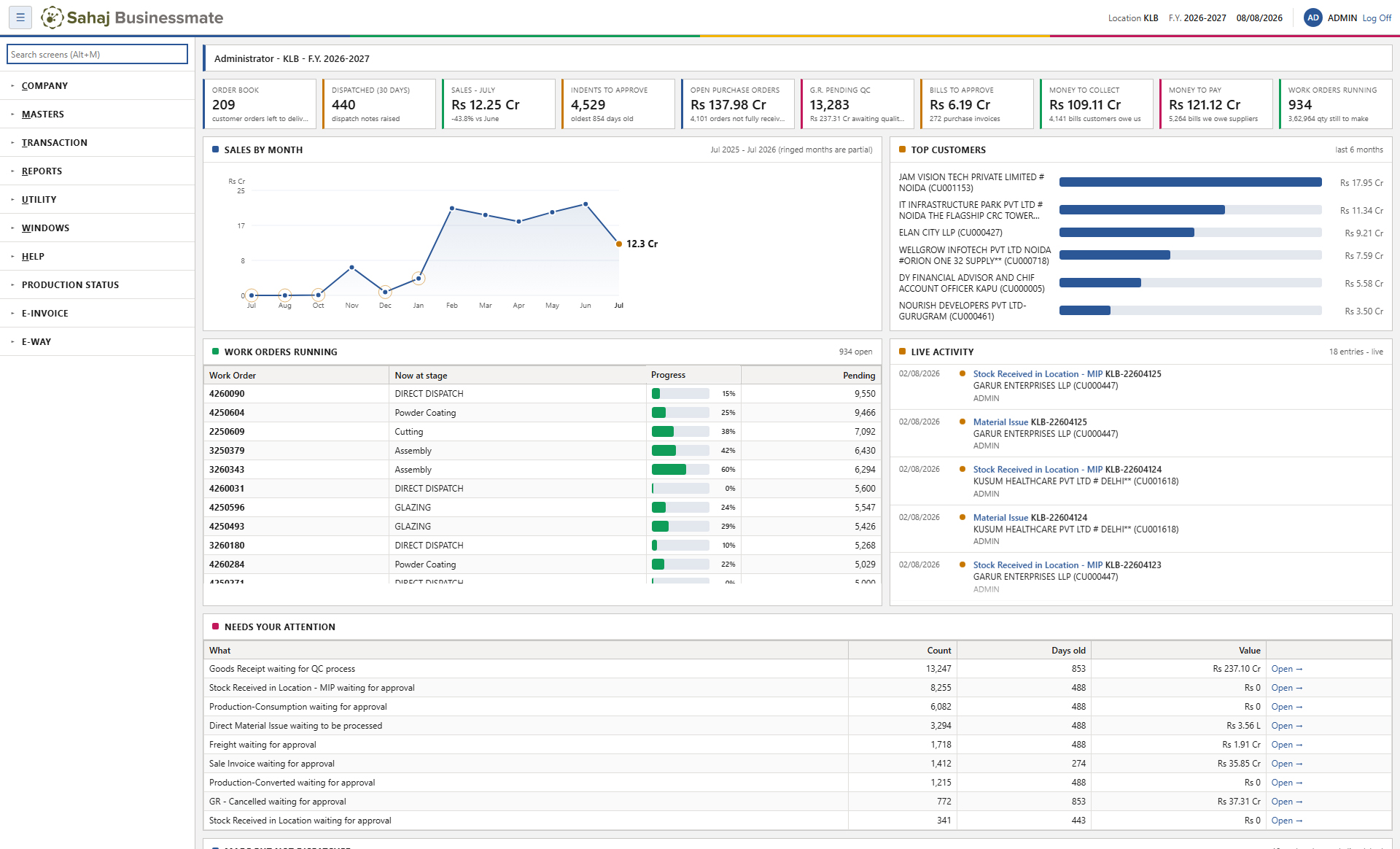Expand the UTILITY menu

click(x=97, y=199)
